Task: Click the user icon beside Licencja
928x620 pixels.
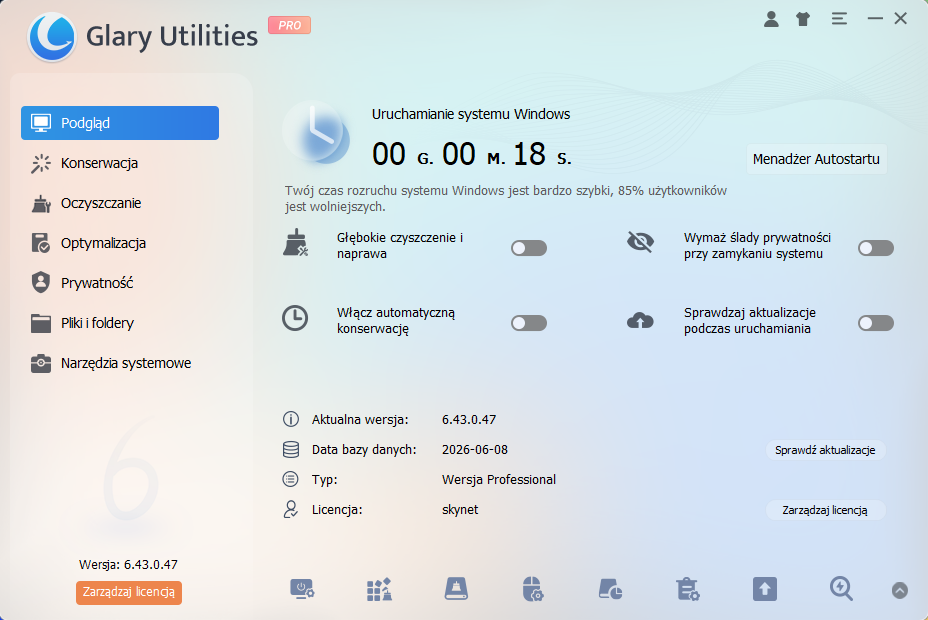Action: pyautogui.click(x=291, y=509)
